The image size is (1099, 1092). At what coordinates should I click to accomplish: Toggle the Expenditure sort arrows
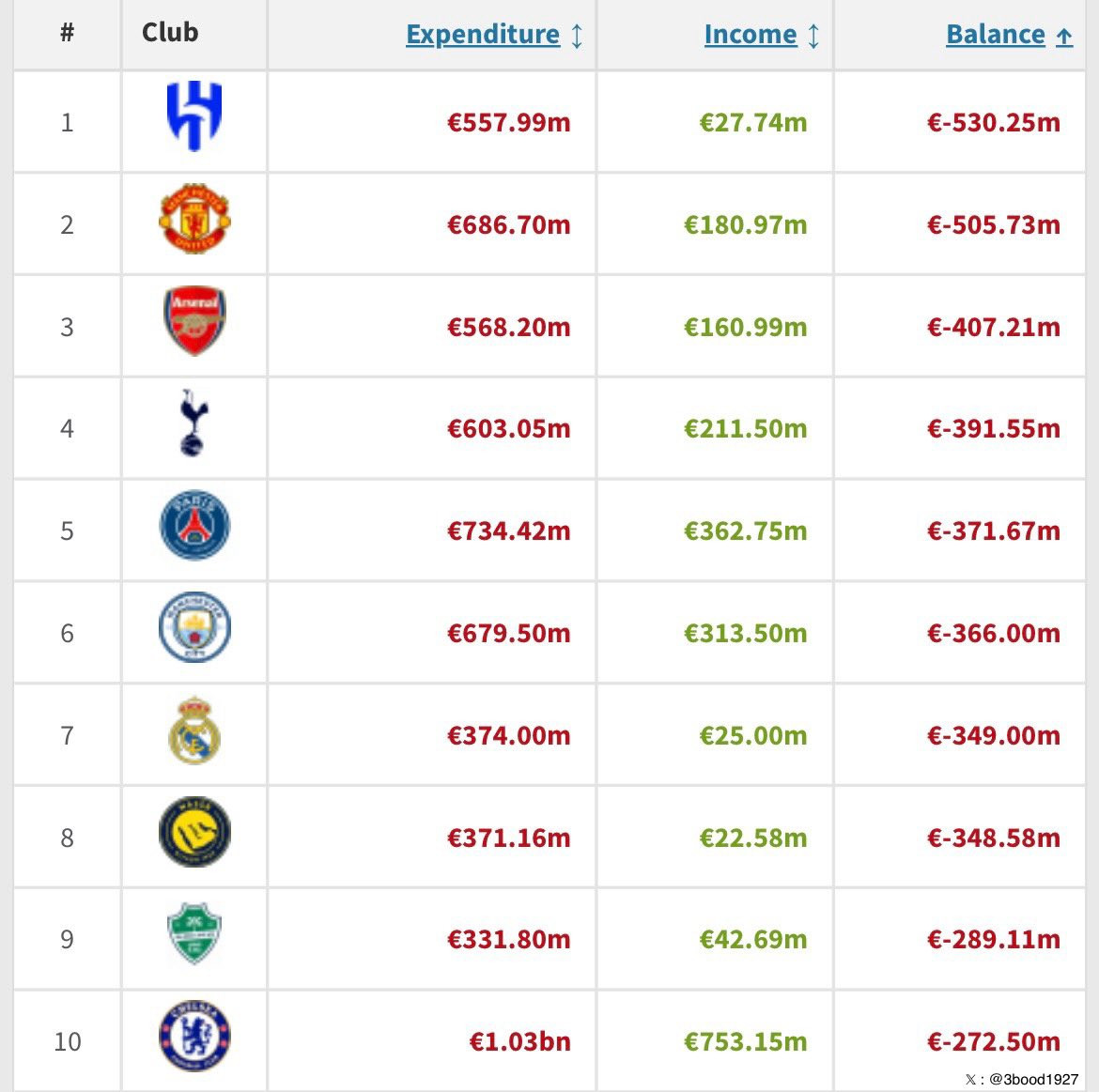click(577, 37)
